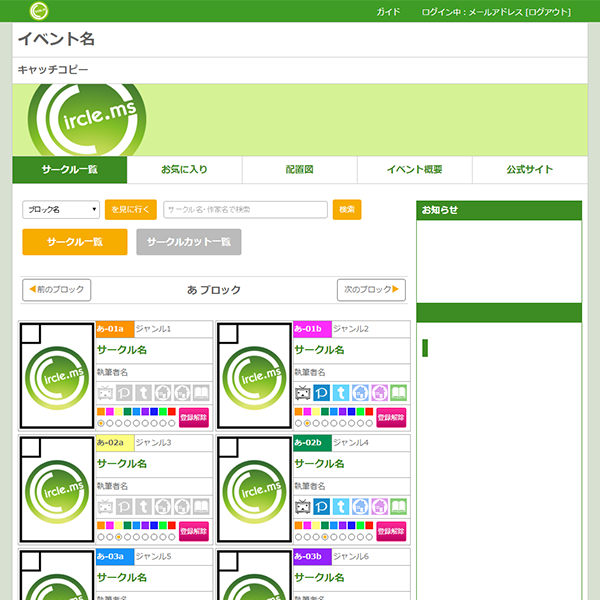Image resolution: width=600 pixels, height=600 pixels.
Task: Click 登録解除 in card あ-02b
Action: pyautogui.click(x=391, y=532)
